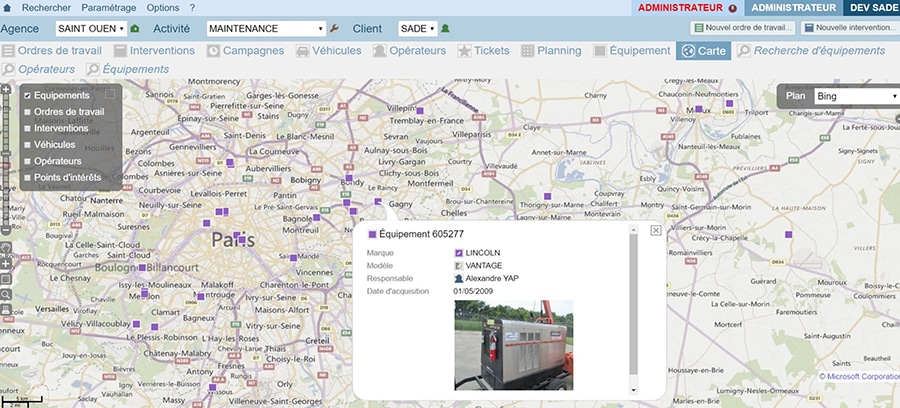Viewport: 900px width, 408px height.
Task: Switch to Ordres de travail tab
Action: click(52, 50)
